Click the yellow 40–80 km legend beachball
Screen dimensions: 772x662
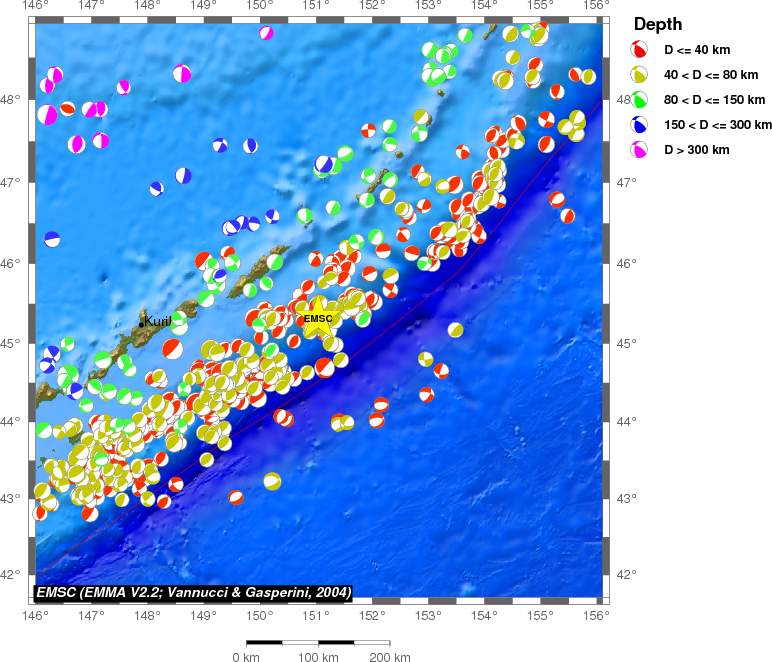point(639,74)
